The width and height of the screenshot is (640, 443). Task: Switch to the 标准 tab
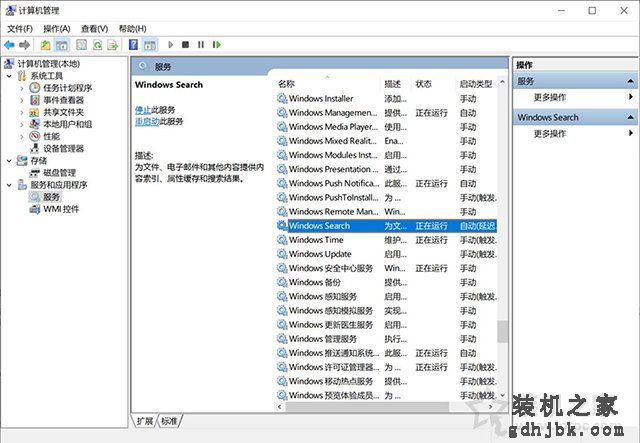[x=169, y=421]
